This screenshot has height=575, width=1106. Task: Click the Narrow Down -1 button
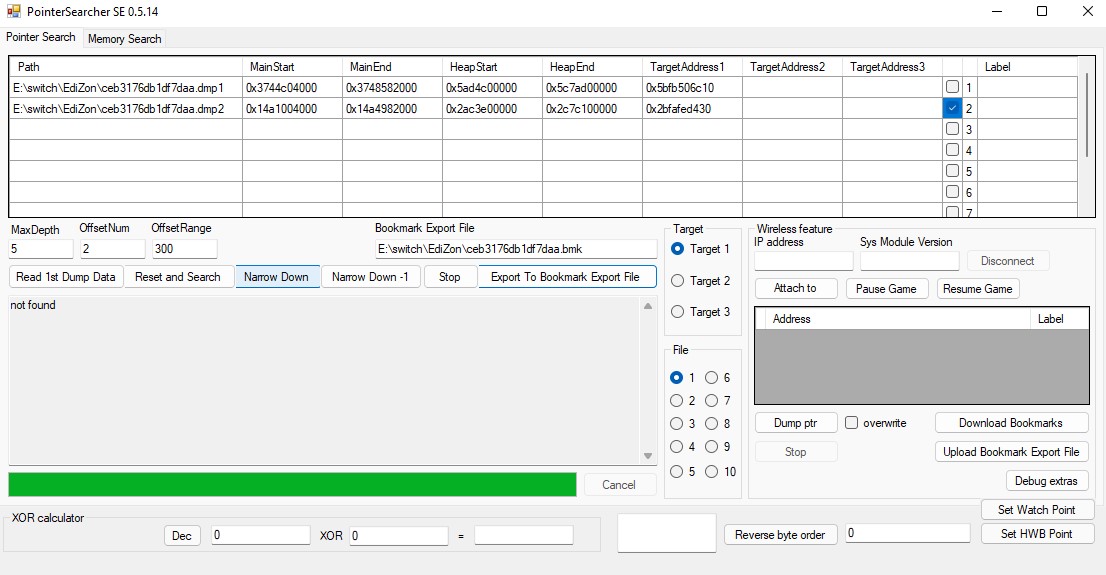[x=370, y=277]
